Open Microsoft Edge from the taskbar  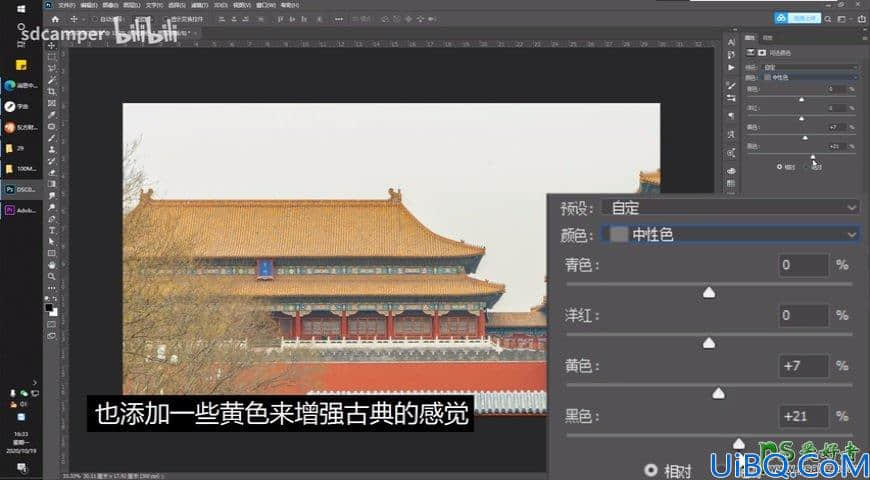coord(21,85)
